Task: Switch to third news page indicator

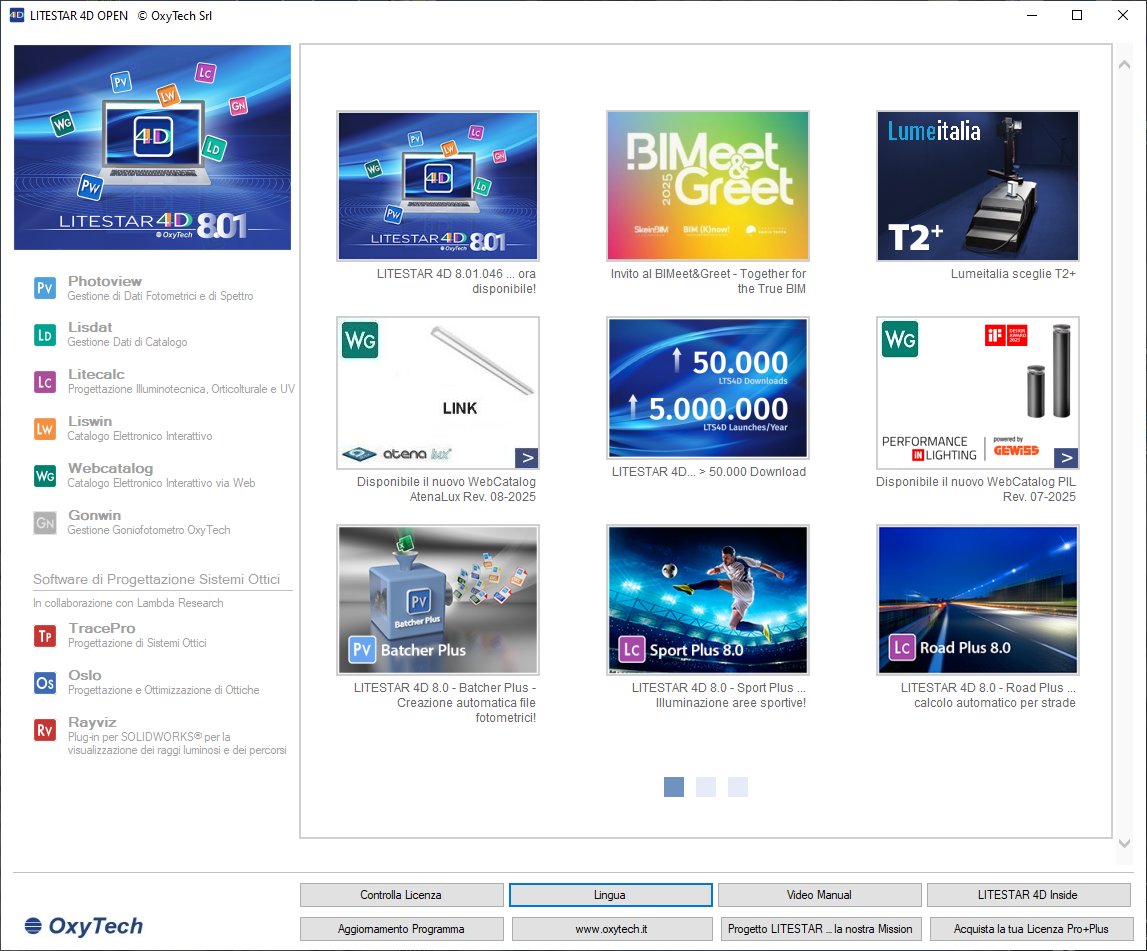Action: (x=738, y=787)
